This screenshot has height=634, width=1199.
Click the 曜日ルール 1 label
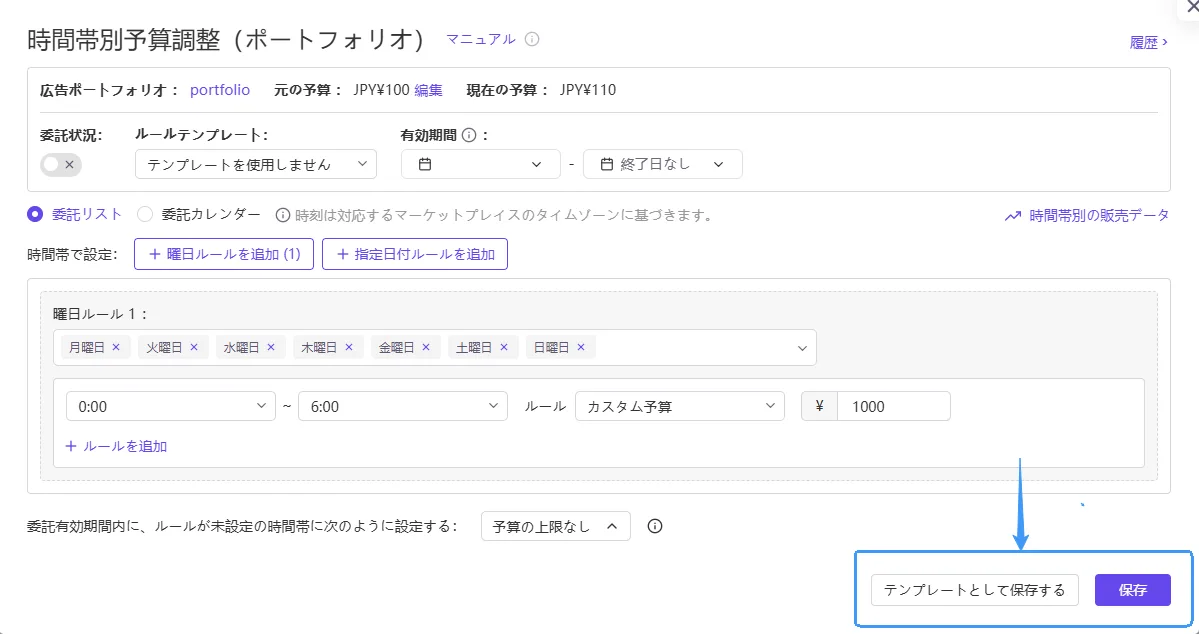click(100, 314)
